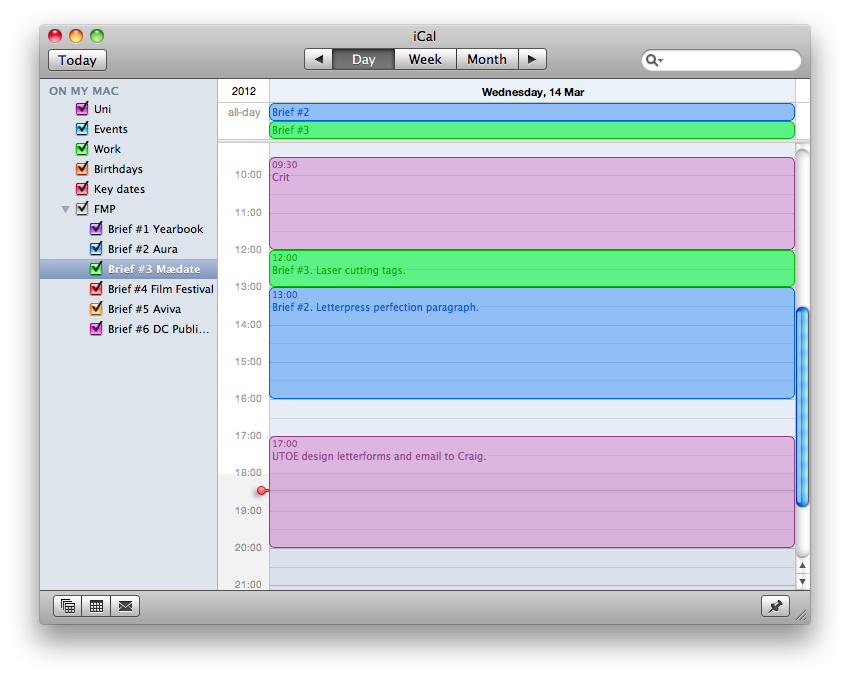Select Brief #5 Aviva in sidebar
This screenshot has width=850, height=679.
(x=144, y=309)
